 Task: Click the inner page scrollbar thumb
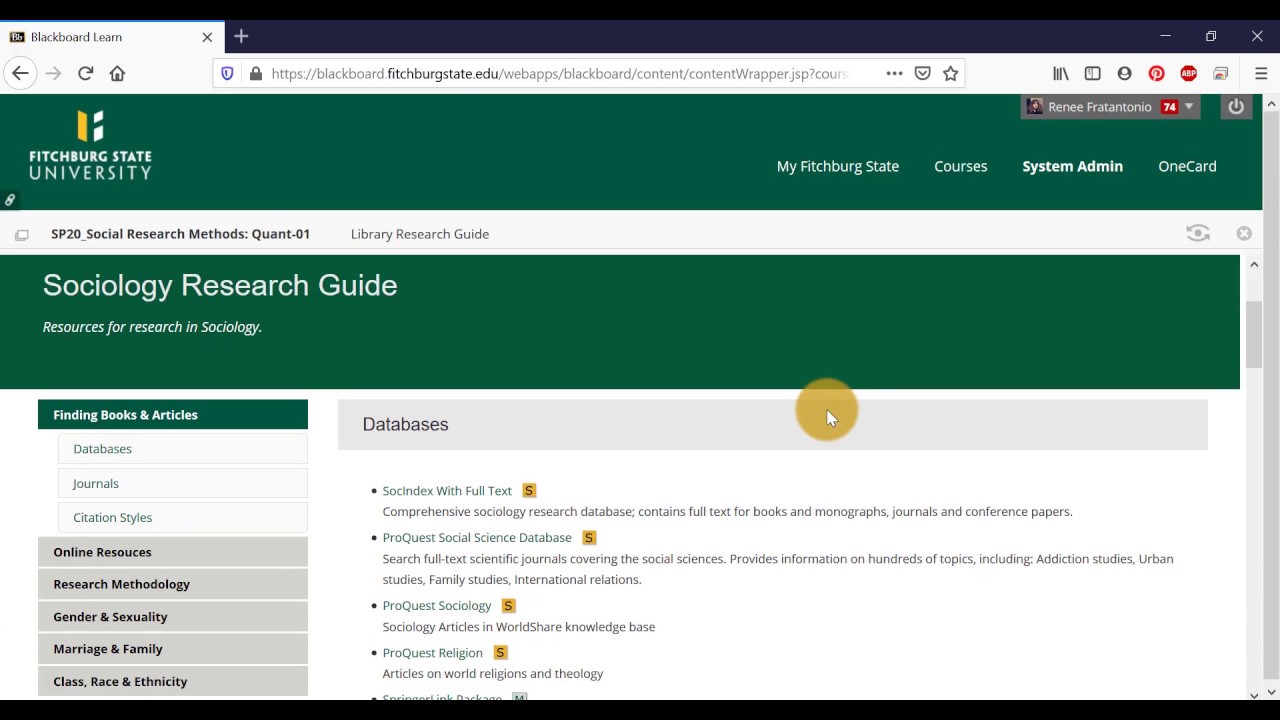click(1254, 333)
